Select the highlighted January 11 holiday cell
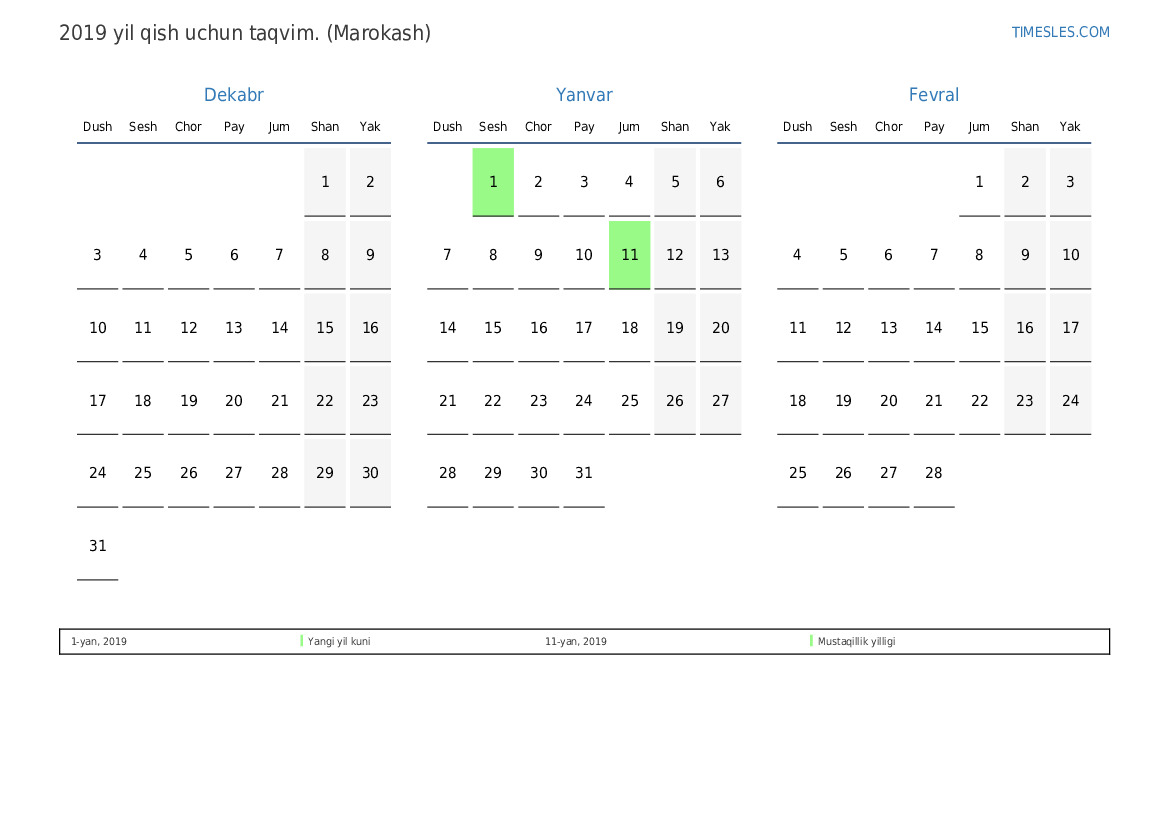 [629, 255]
